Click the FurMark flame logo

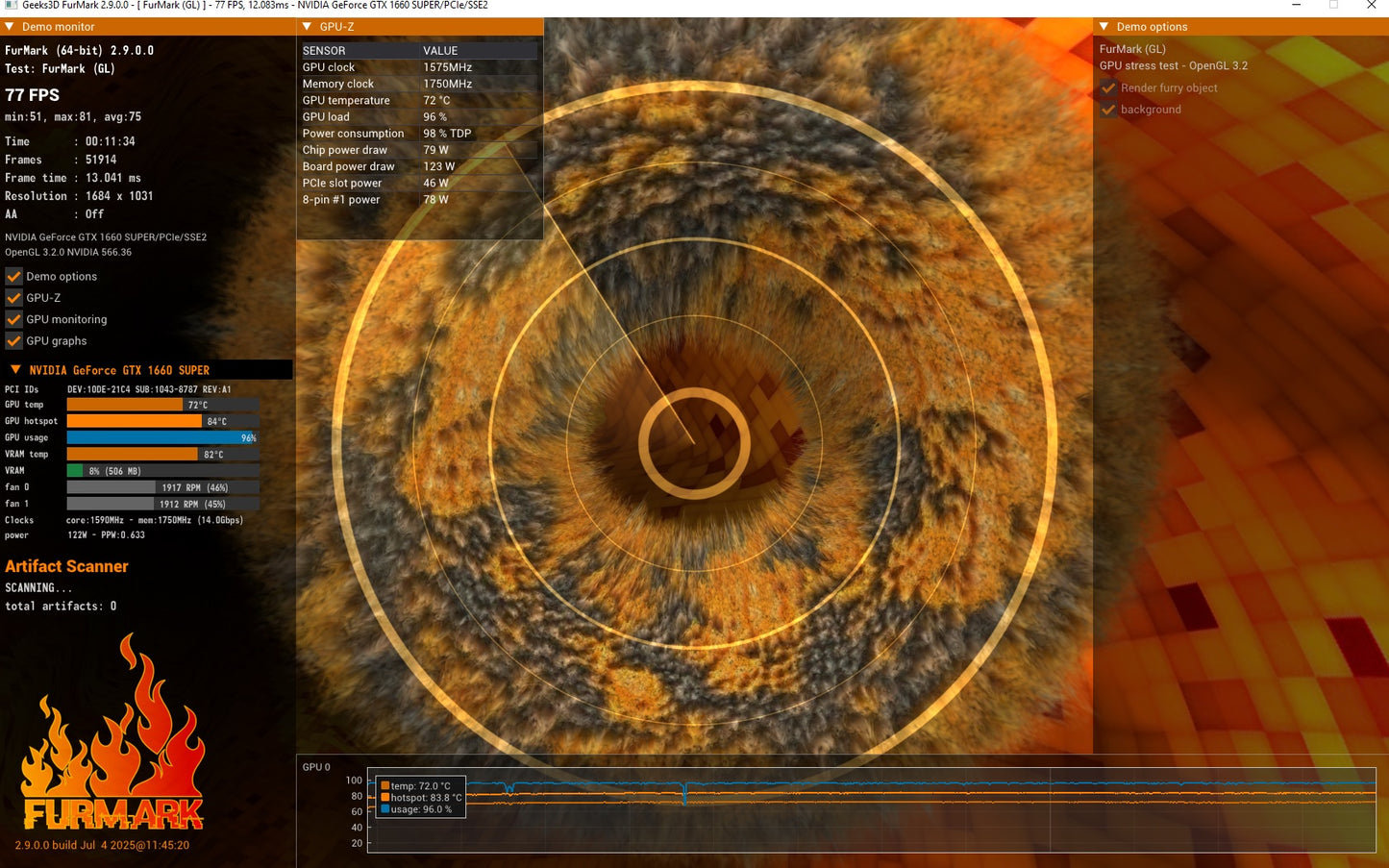point(113,732)
